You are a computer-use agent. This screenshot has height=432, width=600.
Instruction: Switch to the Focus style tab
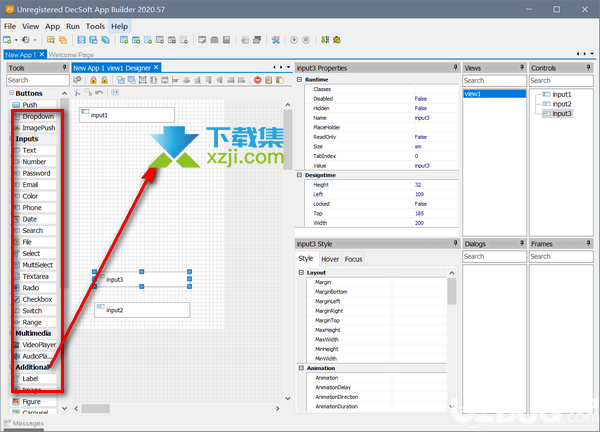click(353, 259)
